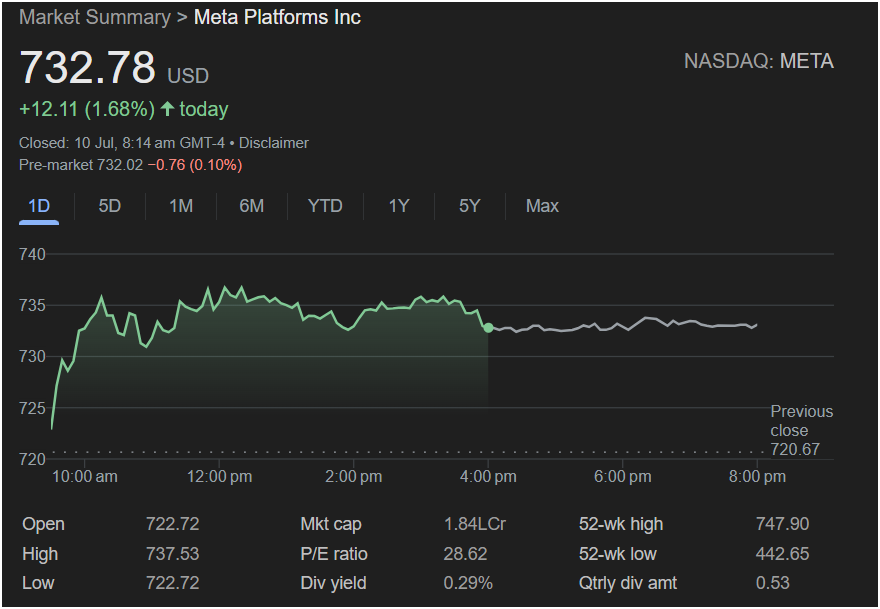880x609 pixels.
Task: Click the 12:00 pm axis label
Action: click(219, 477)
